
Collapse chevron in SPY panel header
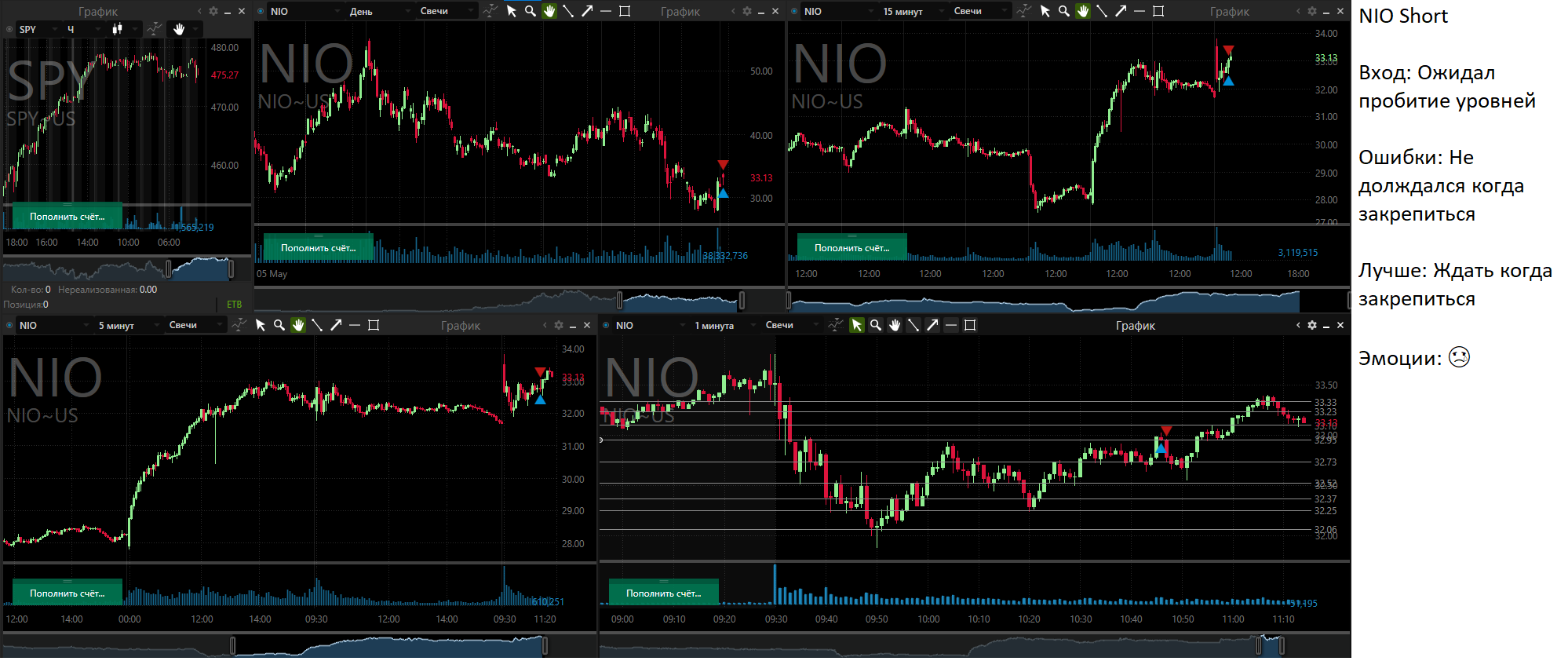pos(199,11)
